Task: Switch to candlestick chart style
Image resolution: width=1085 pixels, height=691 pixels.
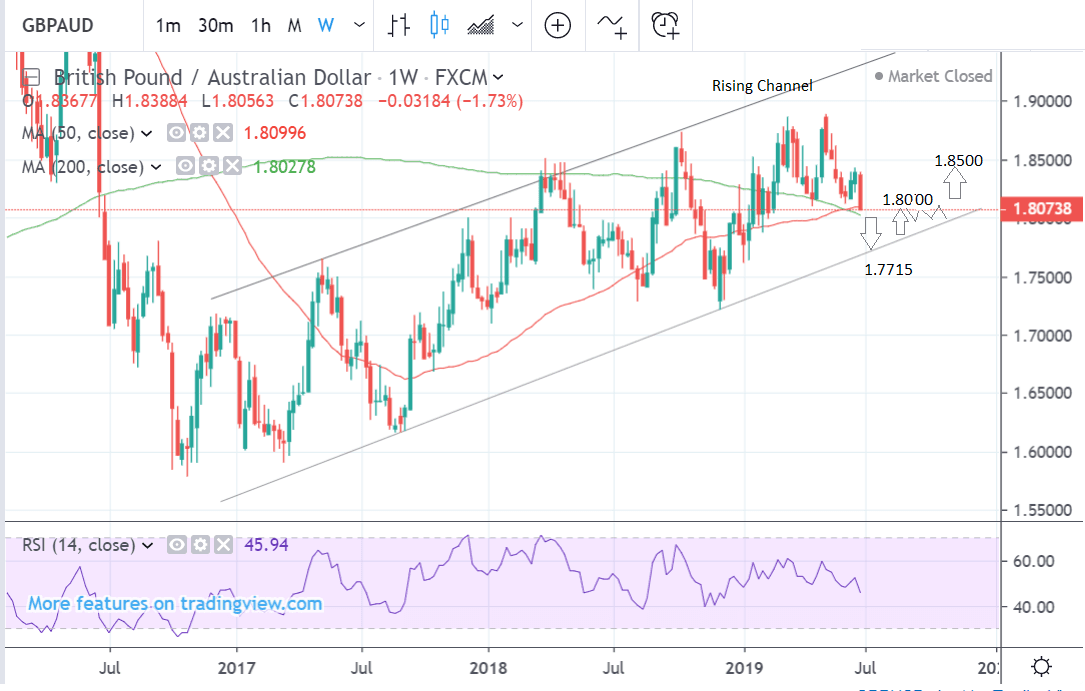Action: pyautogui.click(x=437, y=25)
